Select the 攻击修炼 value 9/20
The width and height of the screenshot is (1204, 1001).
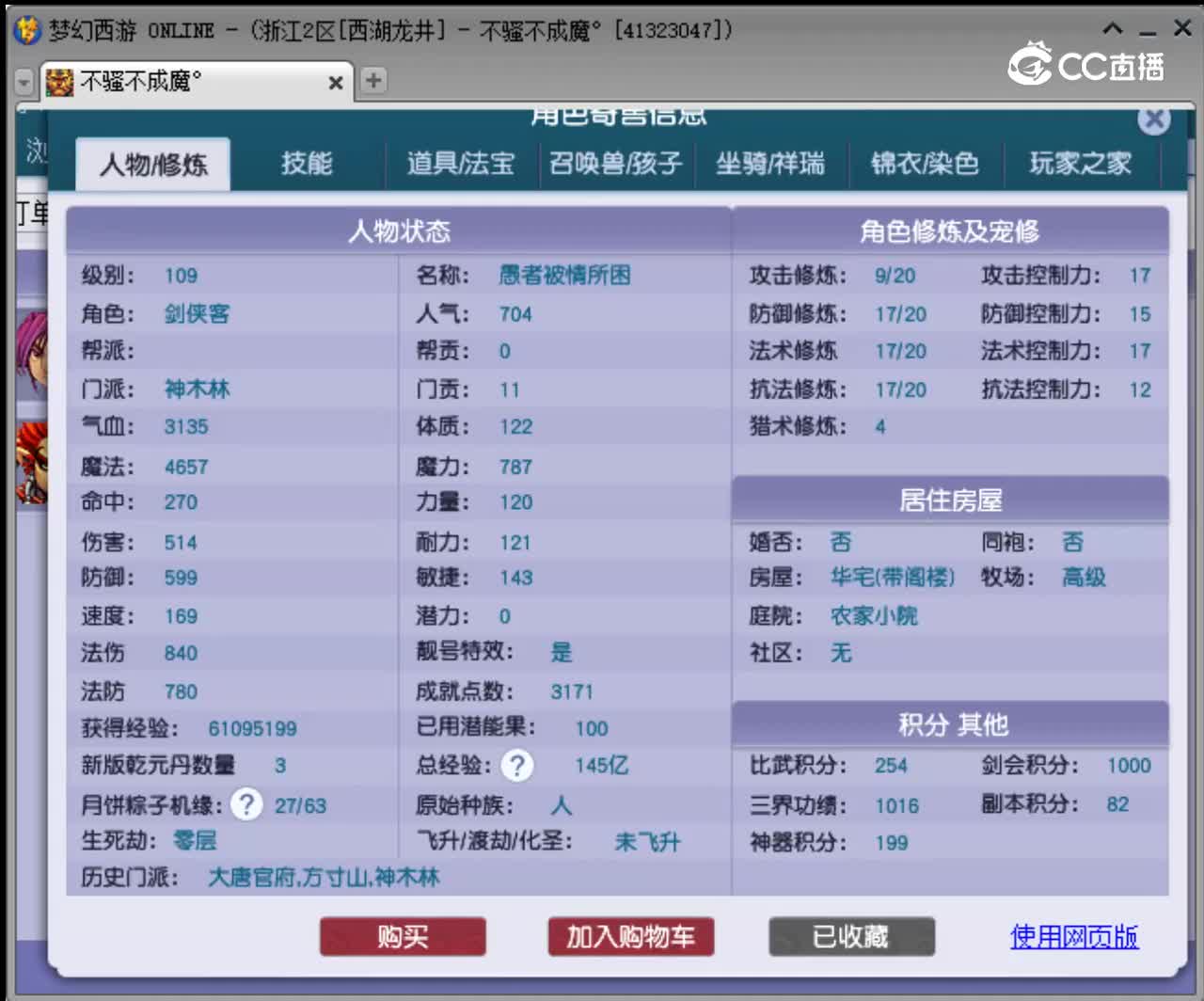click(895, 276)
